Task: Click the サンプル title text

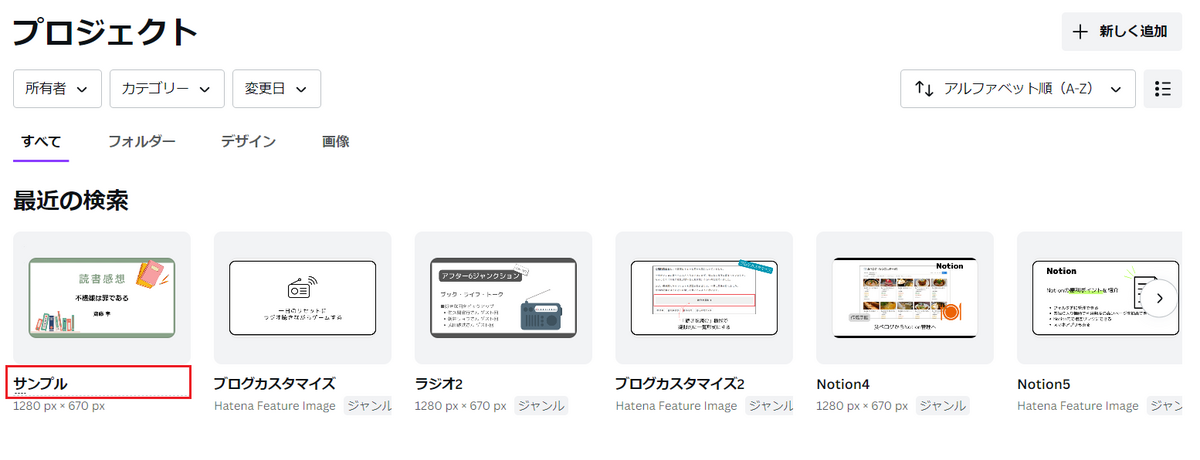Action: coord(41,383)
